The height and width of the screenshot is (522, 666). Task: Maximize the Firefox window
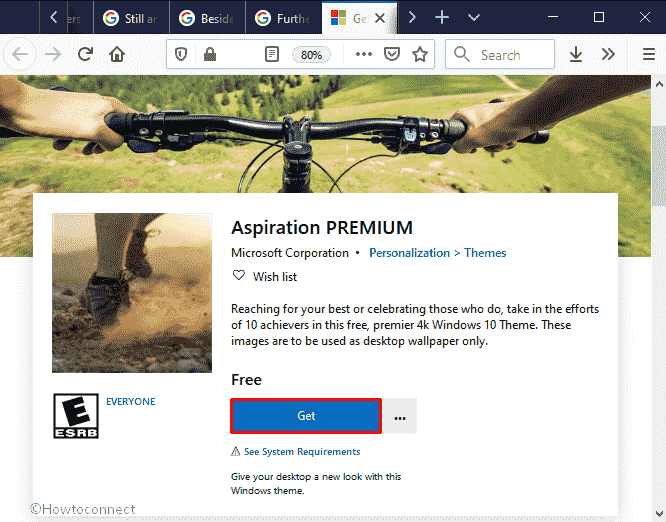[x=598, y=17]
